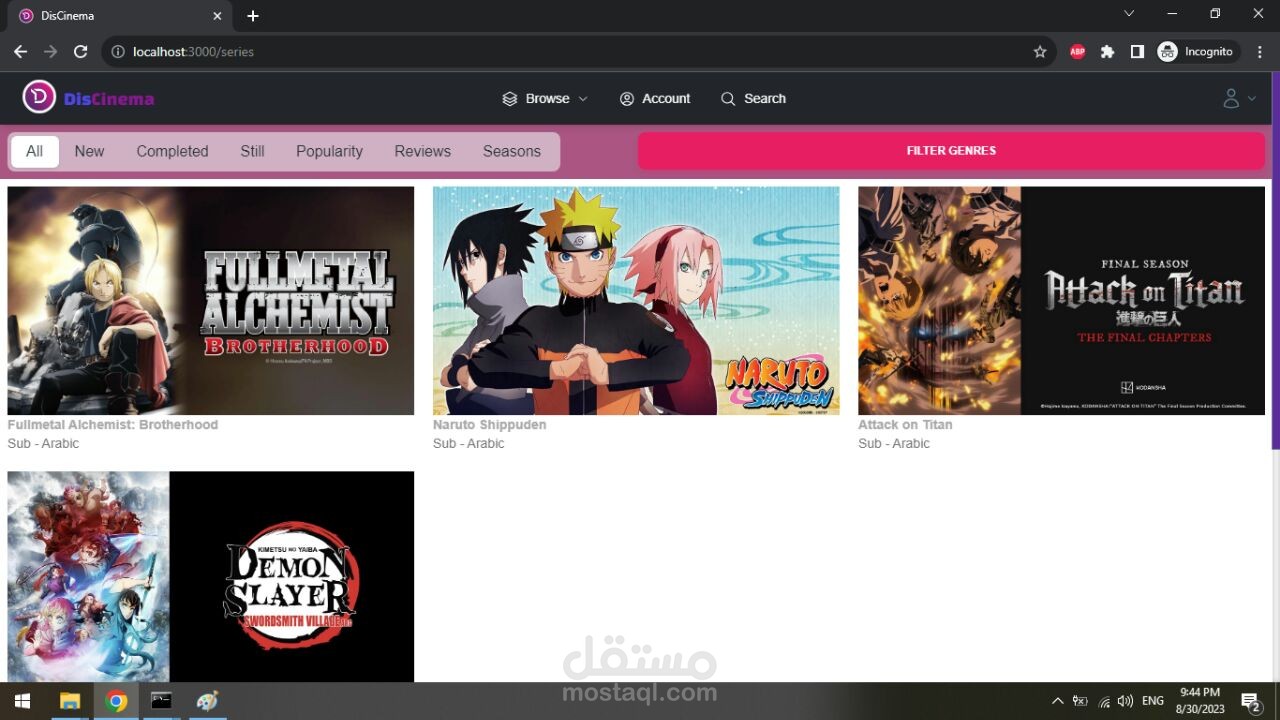This screenshot has width=1280, height=720.
Task: Click the Fullmetal Alchemist: Brotherhood title text
Action: [x=112, y=425]
